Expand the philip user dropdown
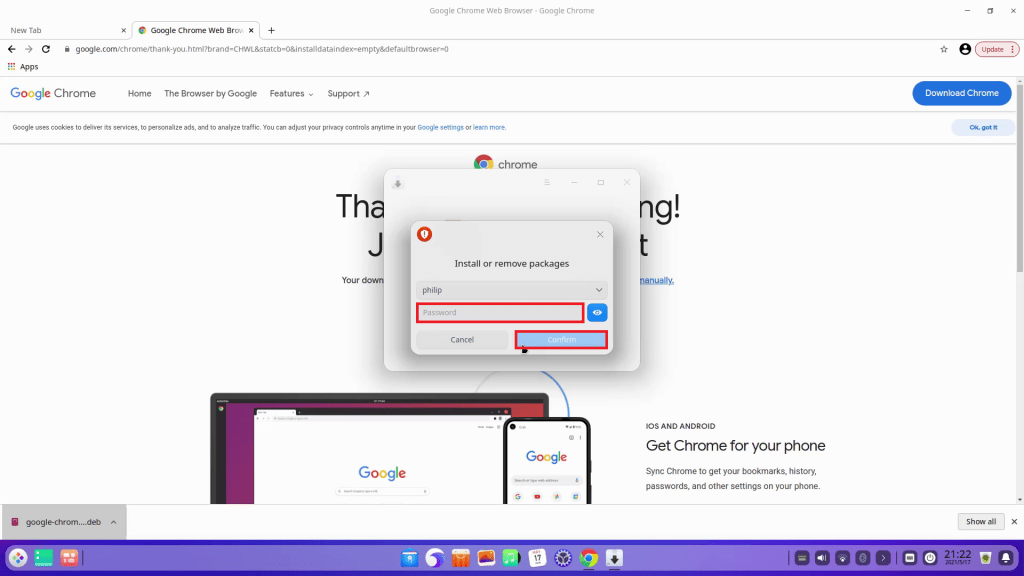 coord(511,290)
